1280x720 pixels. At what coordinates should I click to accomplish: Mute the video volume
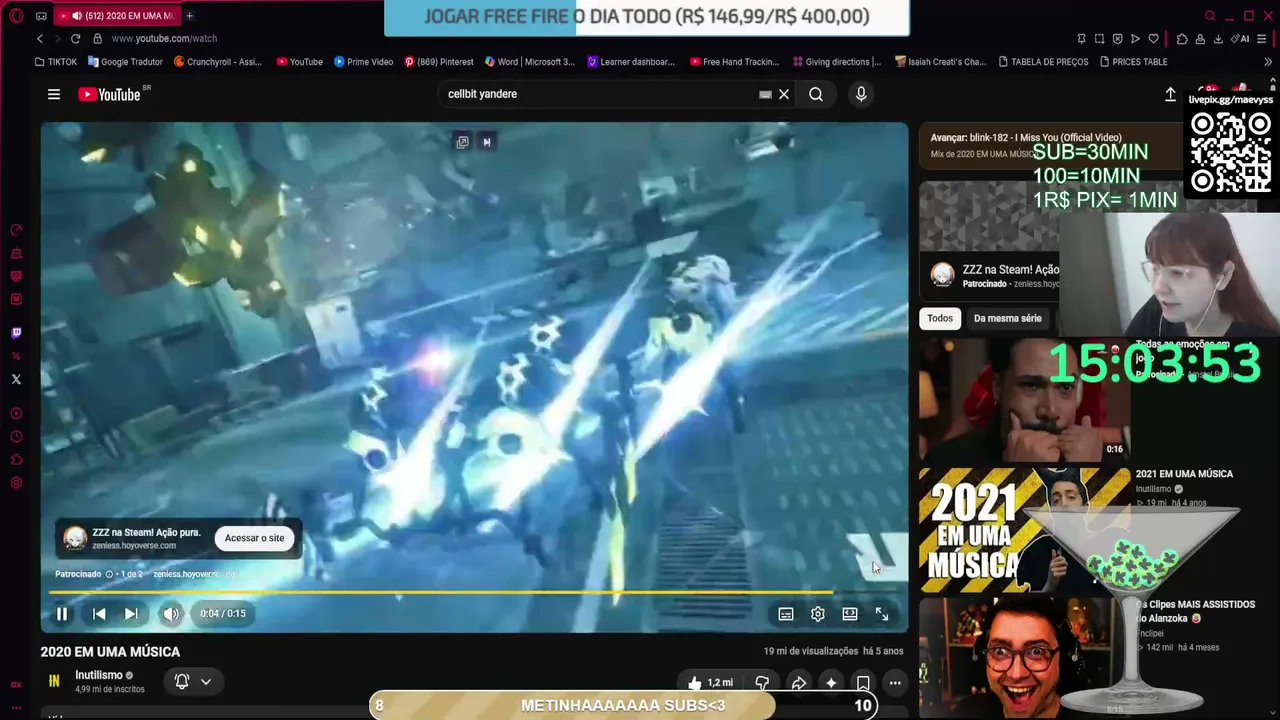point(171,614)
